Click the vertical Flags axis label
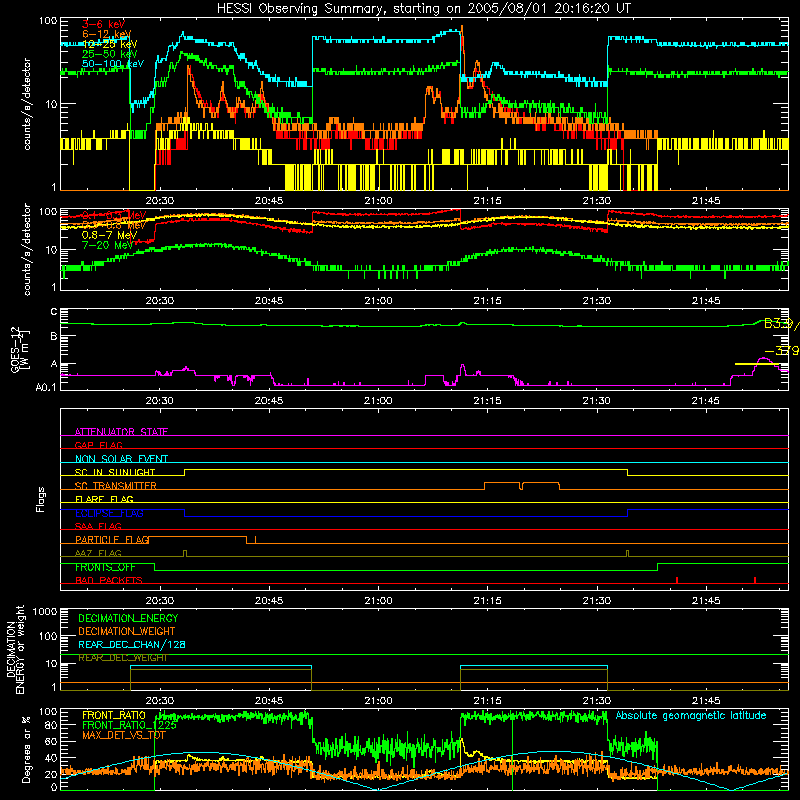This screenshot has height=800, width=800. pyautogui.click(x=41, y=499)
